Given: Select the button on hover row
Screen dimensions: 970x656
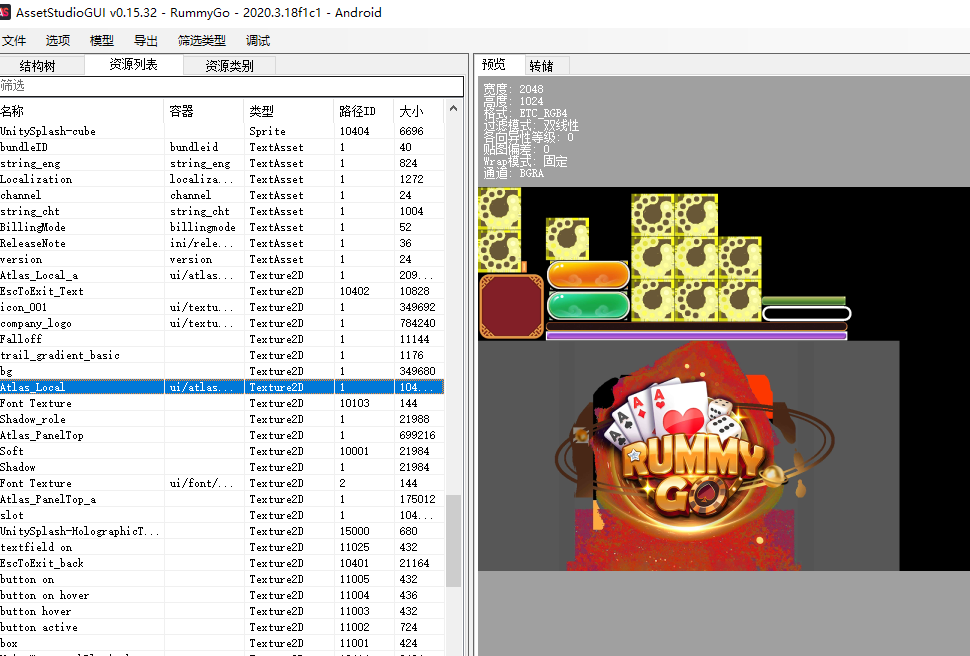Looking at the screenshot, I should point(222,595).
